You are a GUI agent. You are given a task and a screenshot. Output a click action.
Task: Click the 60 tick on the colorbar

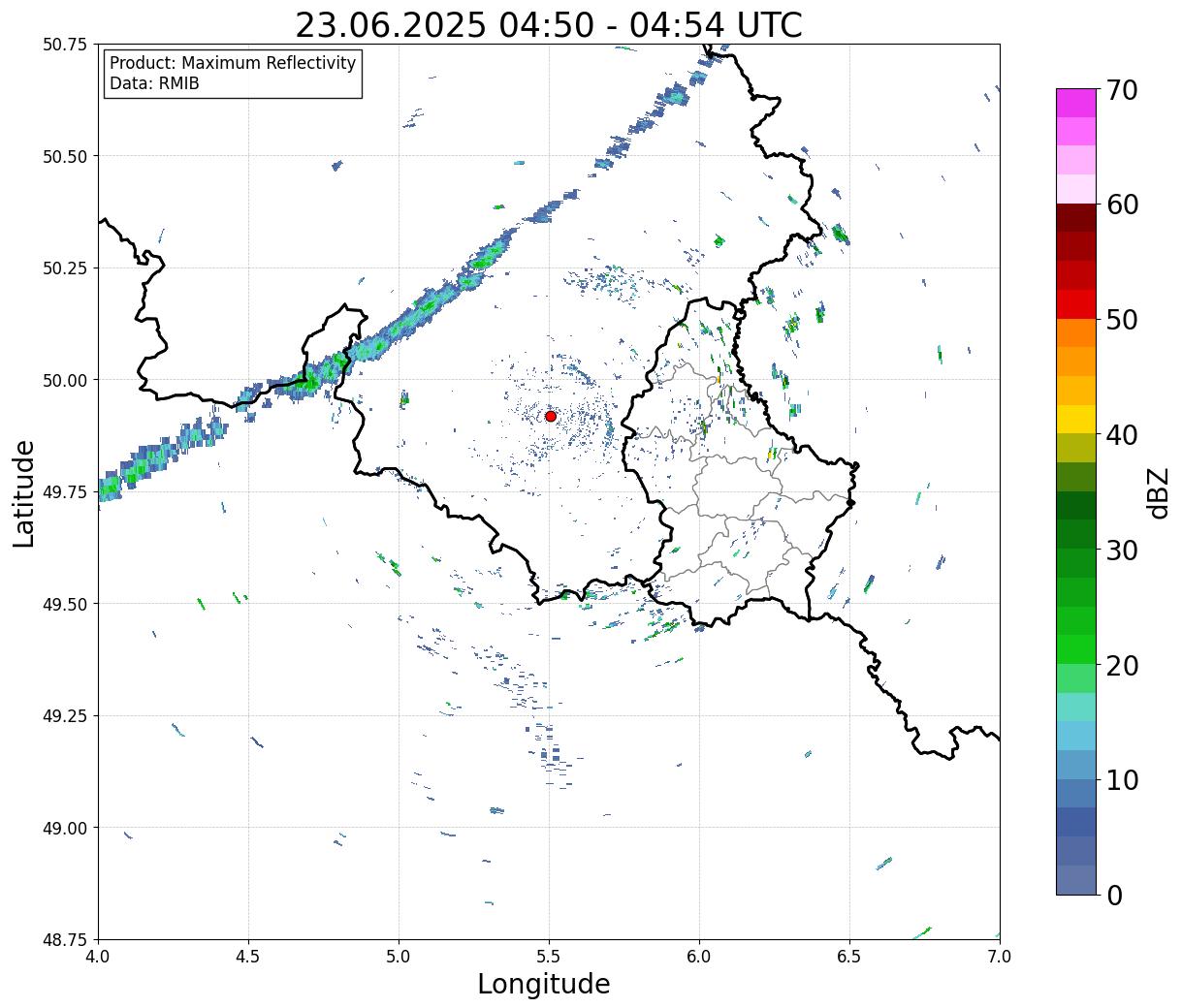(1121, 205)
